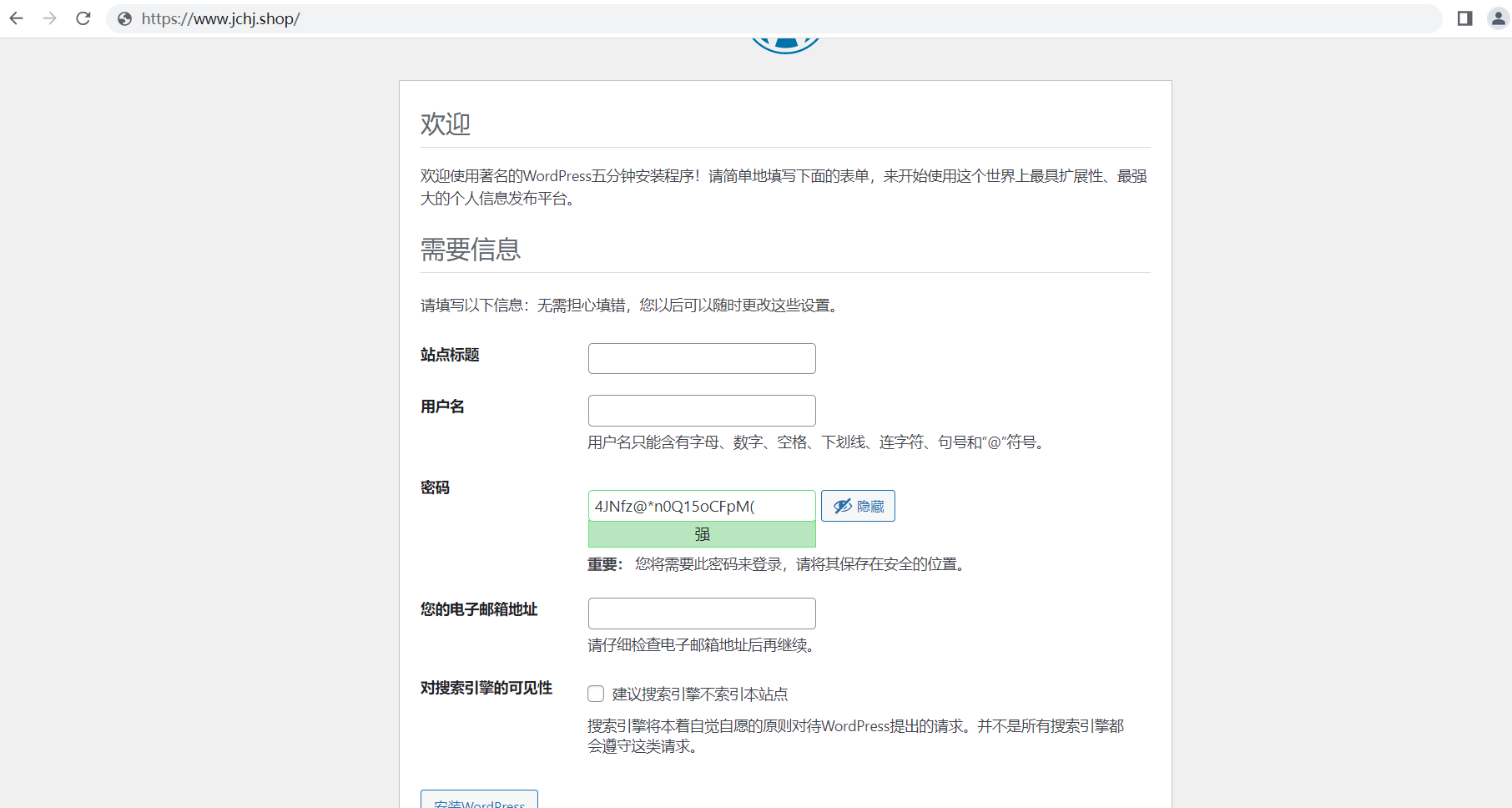Click the 请仔细检查电子邮箱地址后再继续 hint
1512x808 pixels.
[702, 645]
